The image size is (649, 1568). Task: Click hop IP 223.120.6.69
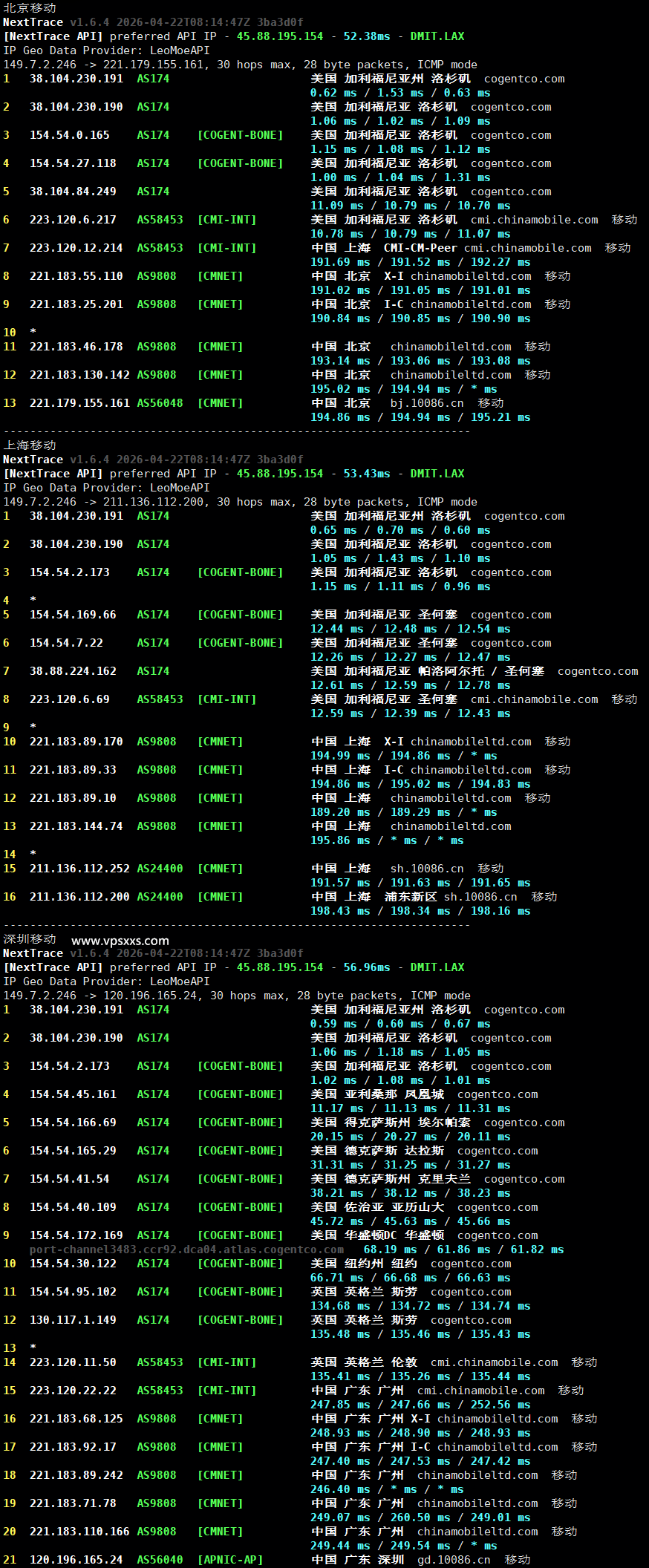pyautogui.click(x=70, y=699)
